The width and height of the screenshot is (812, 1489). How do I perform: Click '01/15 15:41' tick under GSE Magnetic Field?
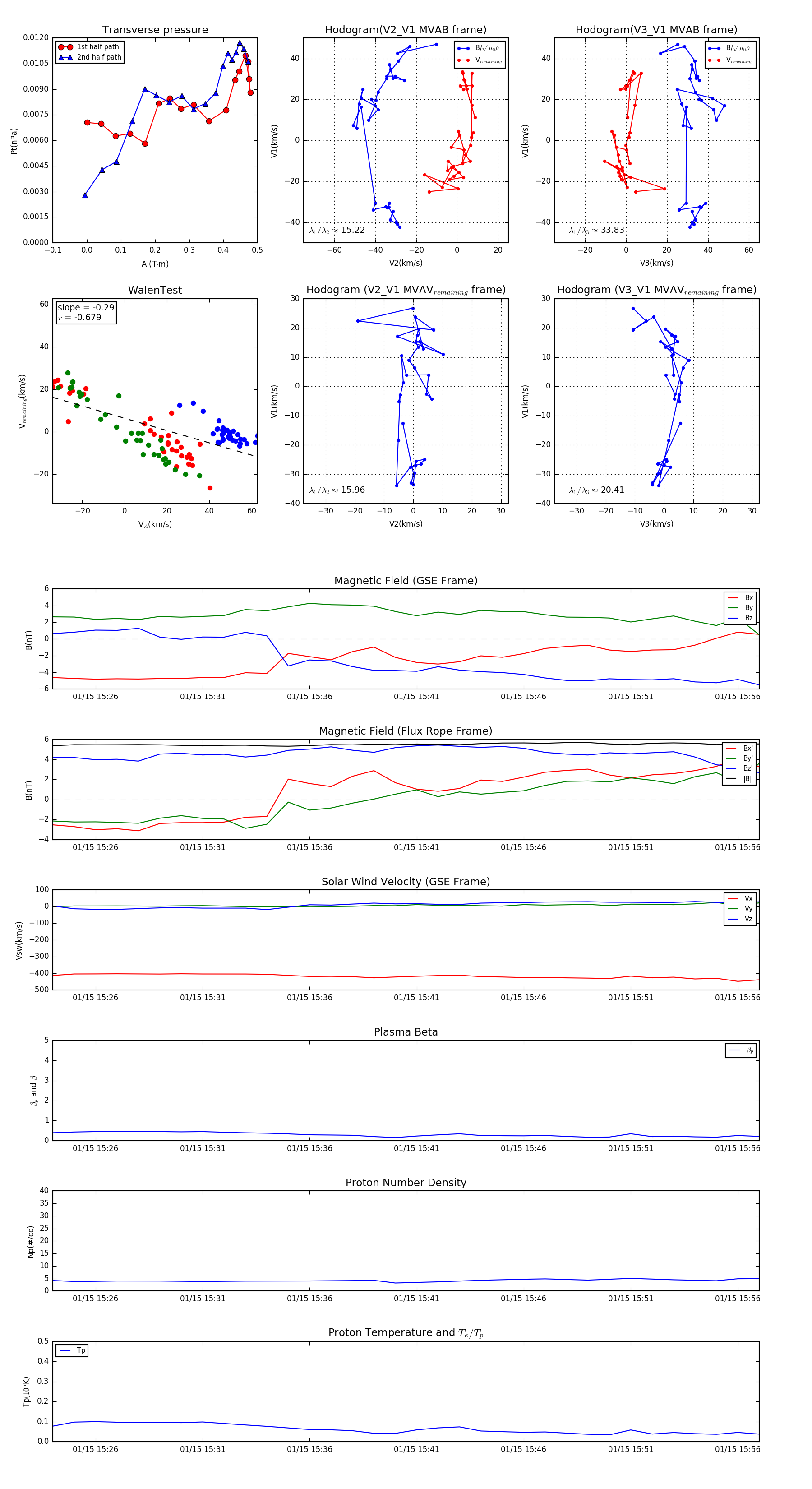click(416, 697)
